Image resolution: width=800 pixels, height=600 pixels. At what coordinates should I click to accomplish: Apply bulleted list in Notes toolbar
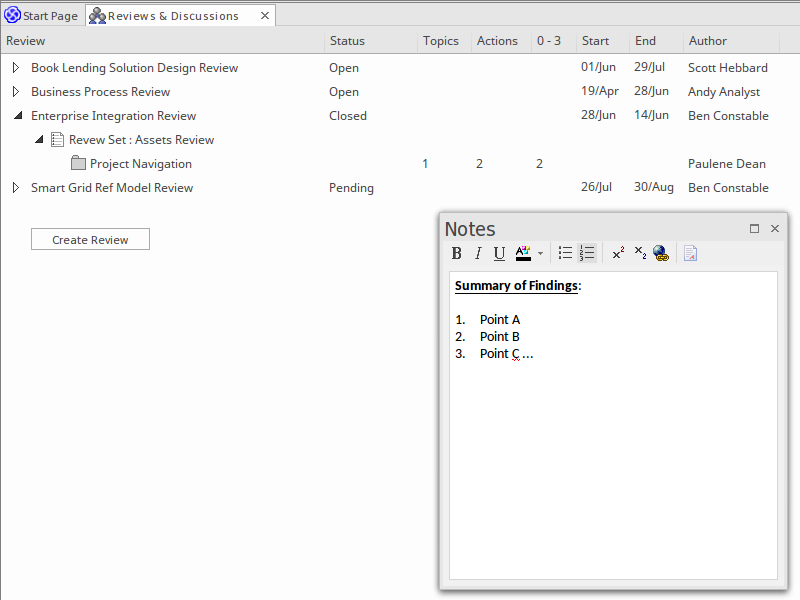point(565,254)
